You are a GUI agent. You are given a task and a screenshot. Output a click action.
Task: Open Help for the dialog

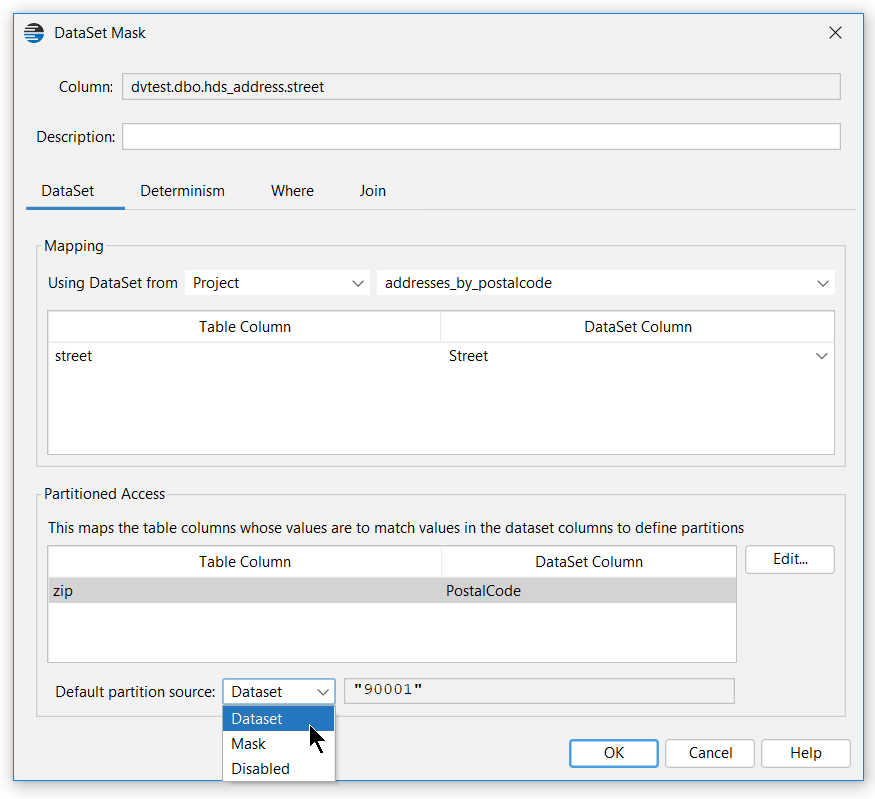click(x=806, y=753)
